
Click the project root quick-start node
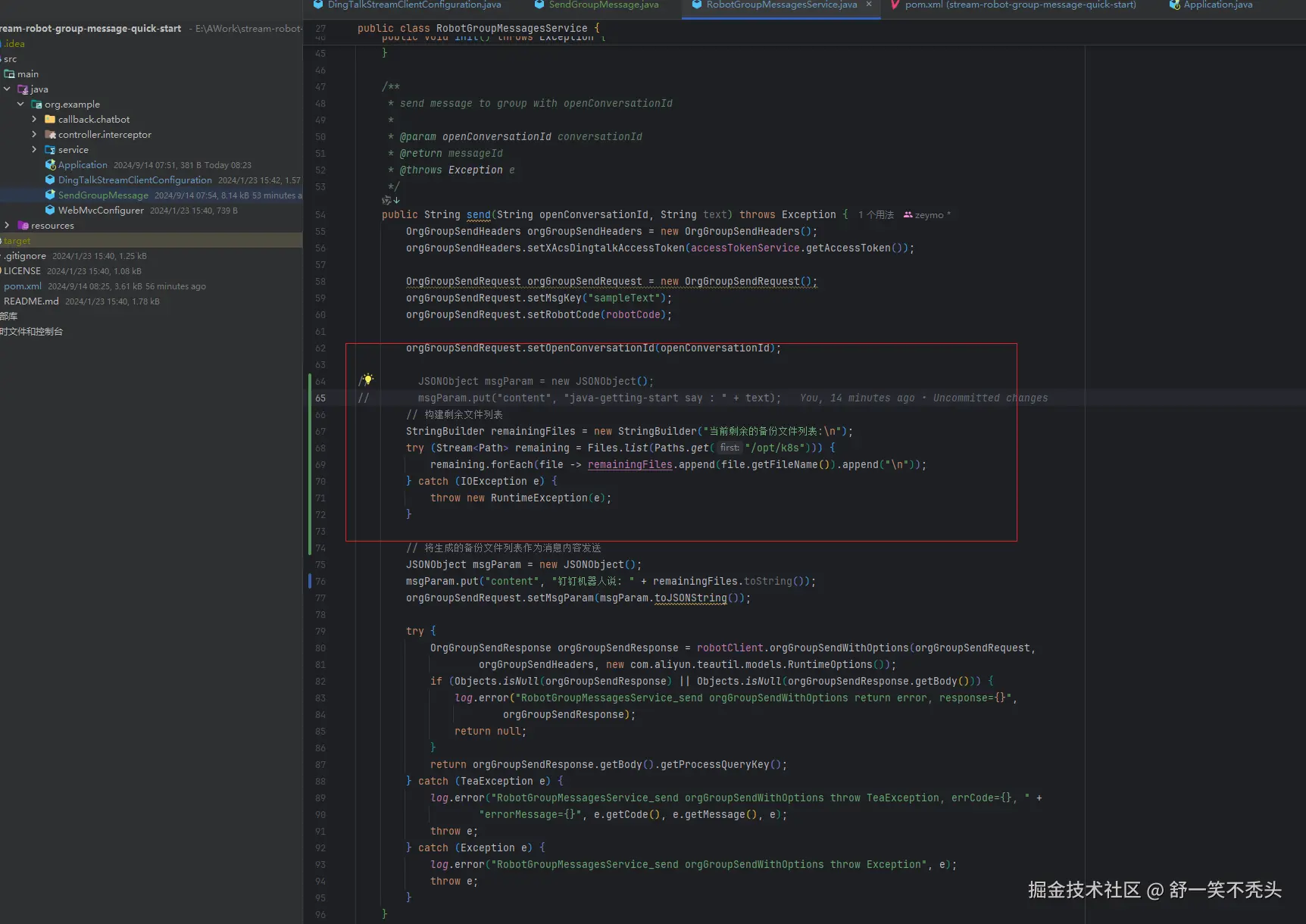(91, 29)
